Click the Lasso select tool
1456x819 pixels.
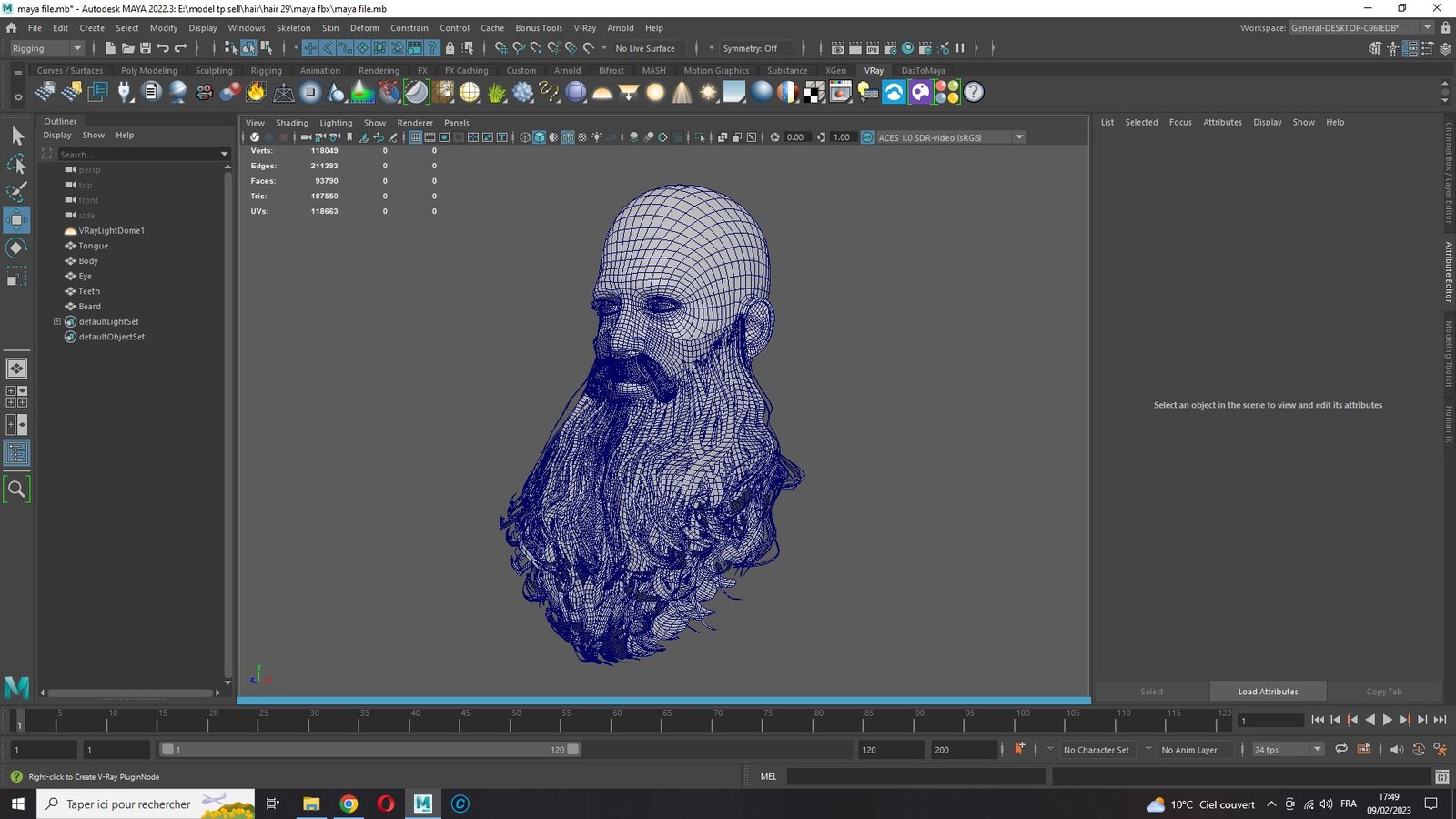coord(16,164)
